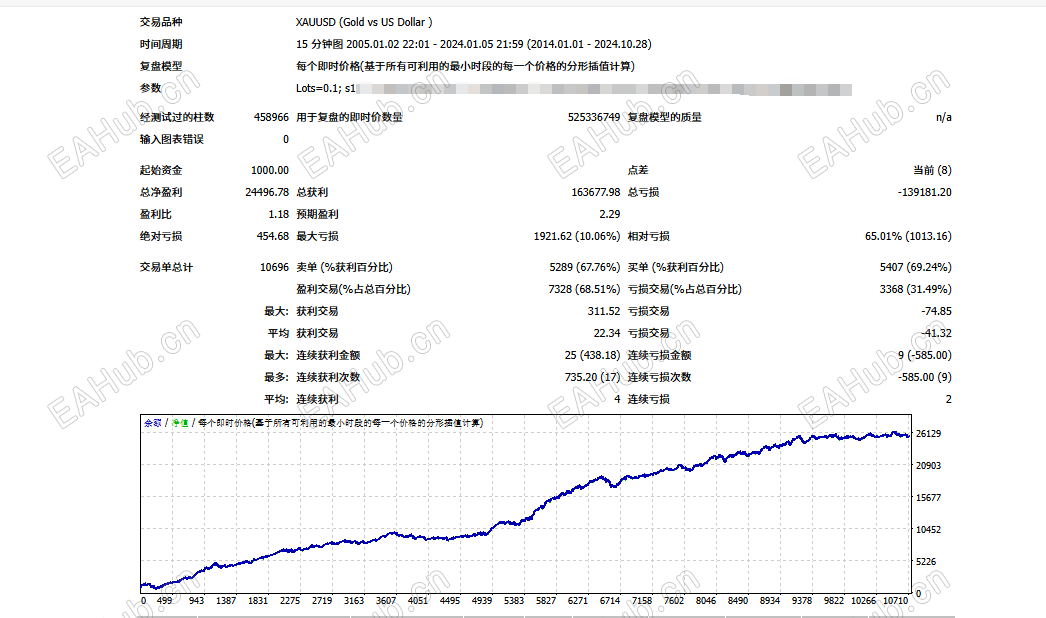Viewport: 1046px width, 618px height.
Task: Click the modelling quality value n/a
Action: coord(943,117)
